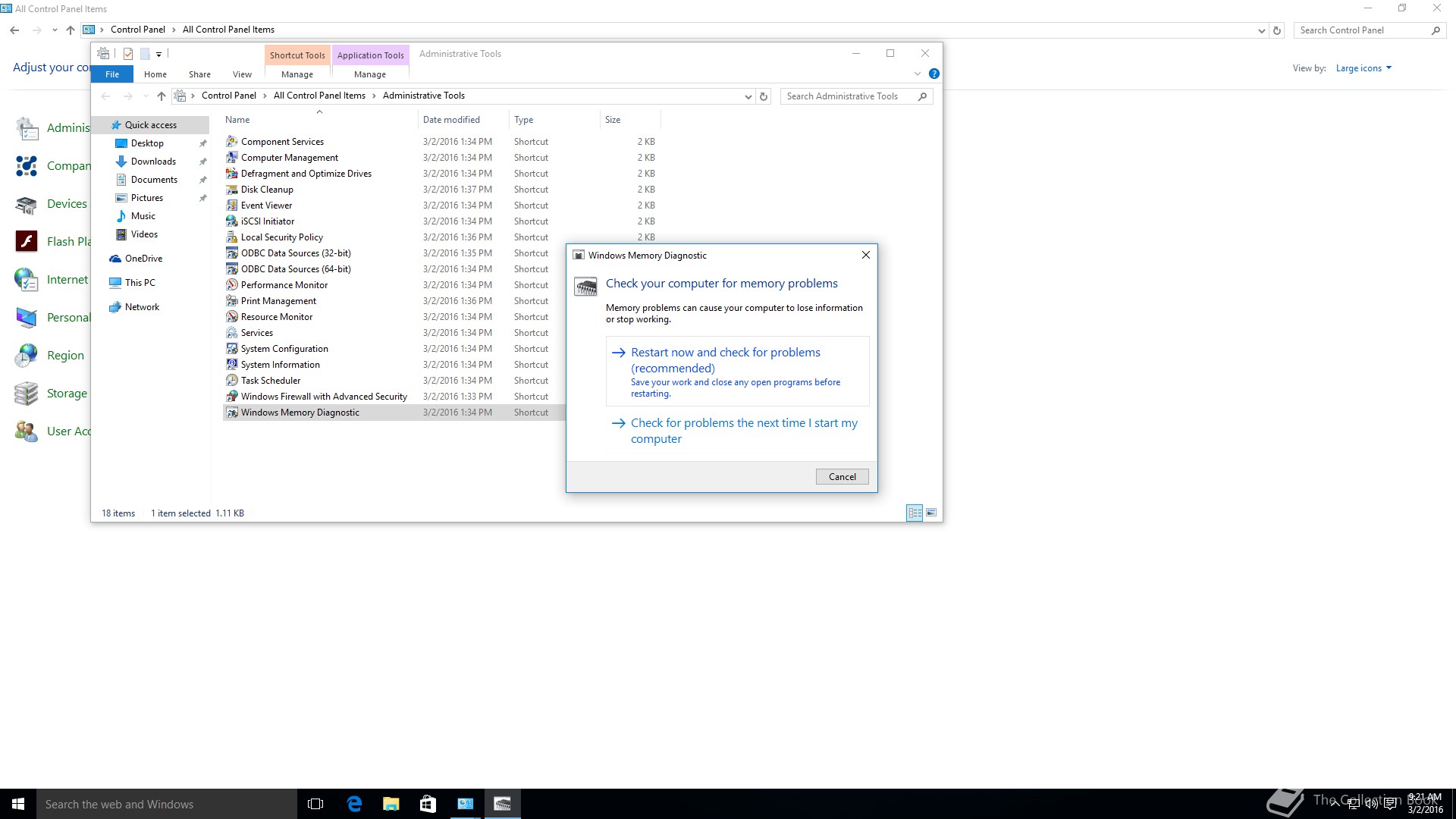Viewport: 1456px width, 819px height.
Task: Switch to Share ribbon tab
Action: (199, 74)
